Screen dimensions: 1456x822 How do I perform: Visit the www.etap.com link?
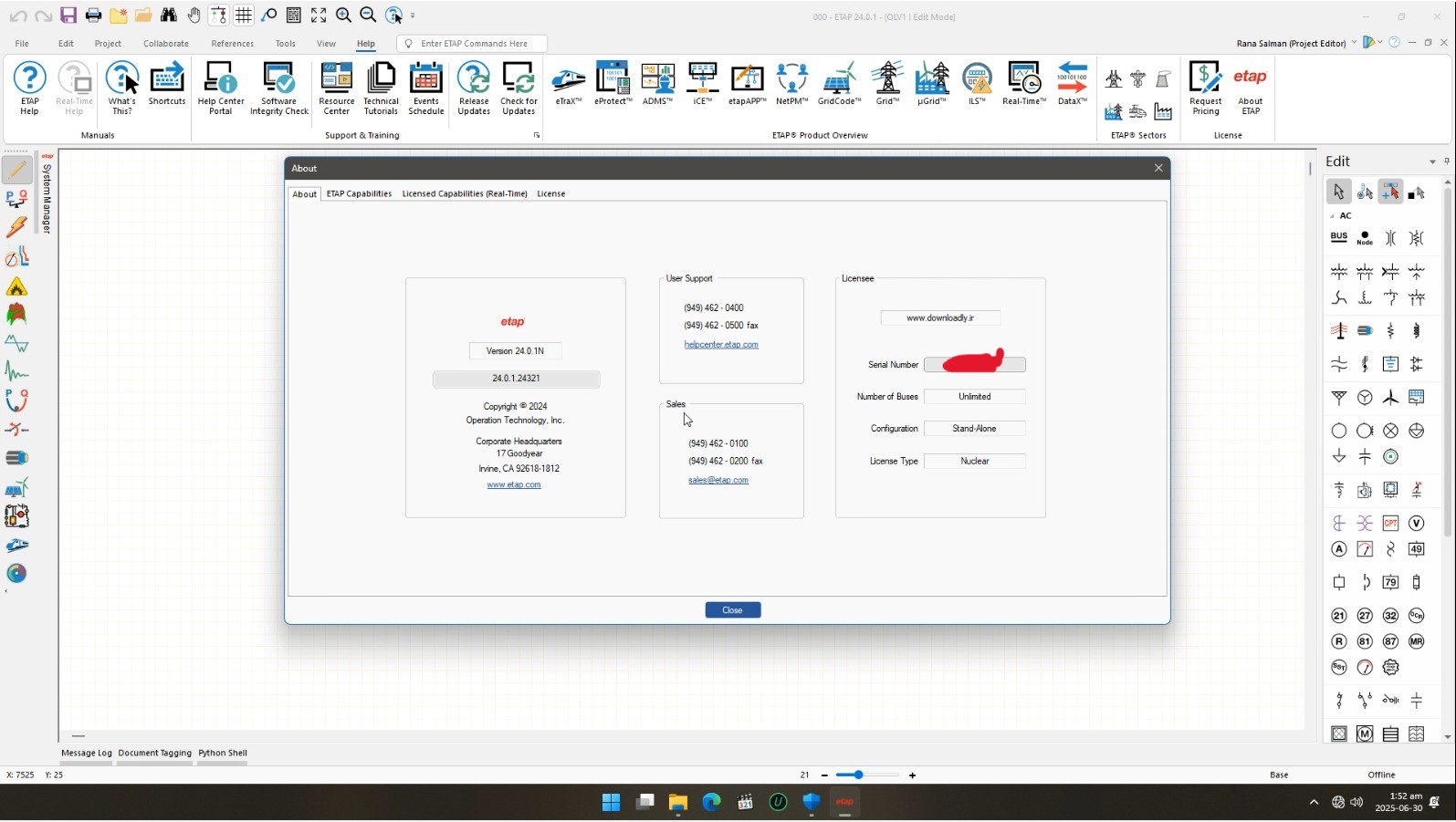tap(514, 484)
